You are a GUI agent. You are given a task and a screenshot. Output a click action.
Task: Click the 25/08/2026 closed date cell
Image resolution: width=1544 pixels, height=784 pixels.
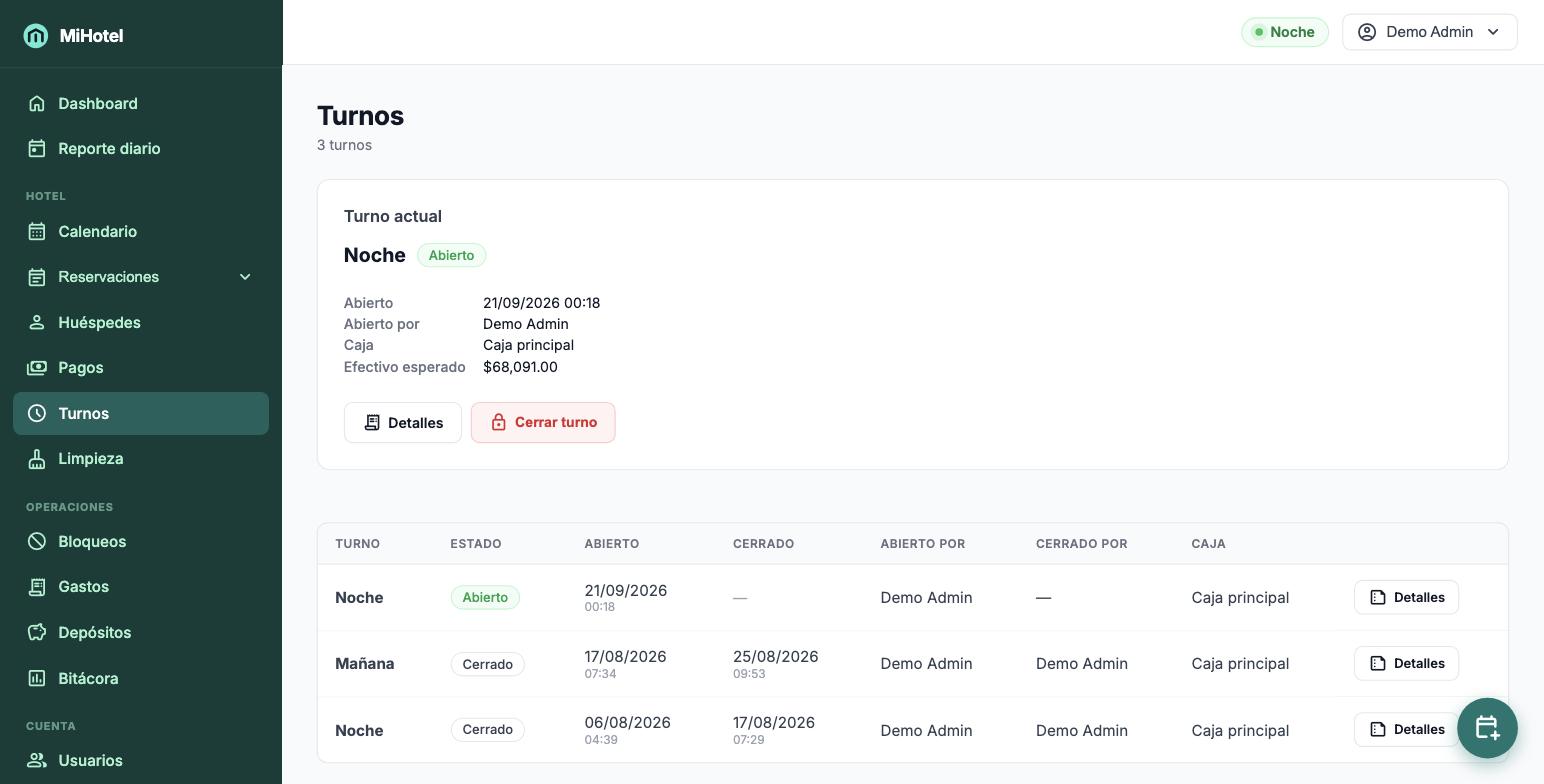(775, 664)
